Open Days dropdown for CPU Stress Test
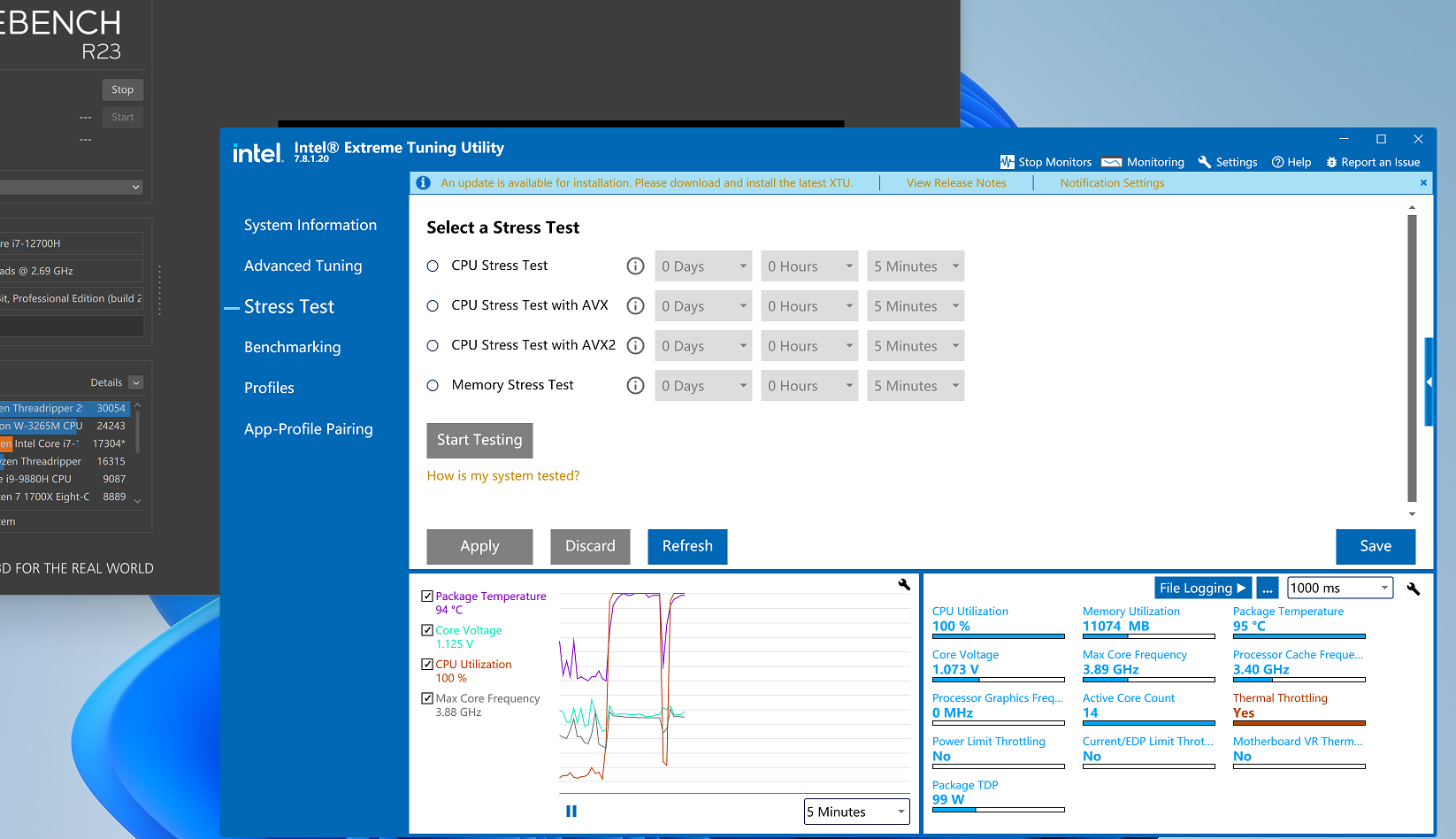The width and height of the screenshot is (1456, 839). (x=703, y=266)
